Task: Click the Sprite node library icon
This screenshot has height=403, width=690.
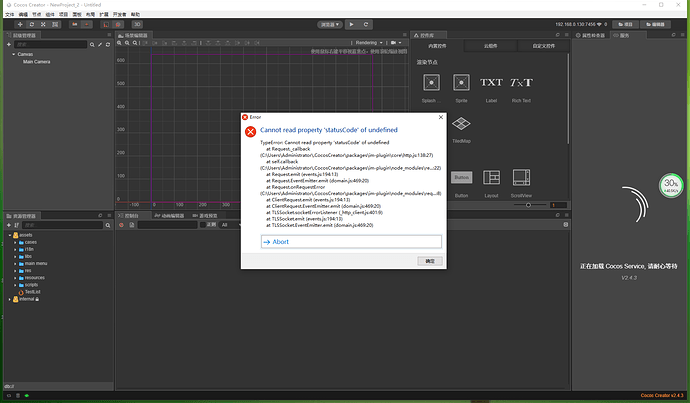Action: [461, 83]
